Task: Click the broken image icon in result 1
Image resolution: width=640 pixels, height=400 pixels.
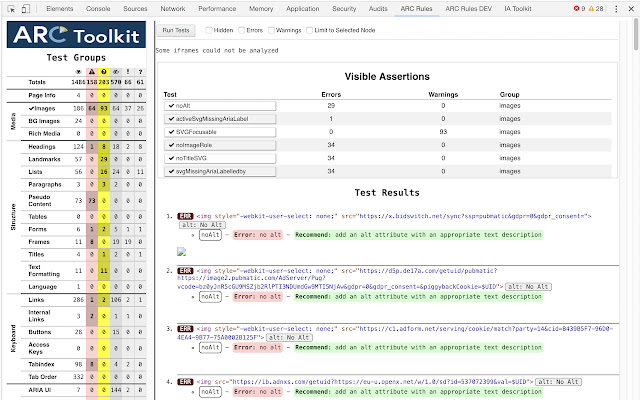Action: pyautogui.click(x=181, y=252)
